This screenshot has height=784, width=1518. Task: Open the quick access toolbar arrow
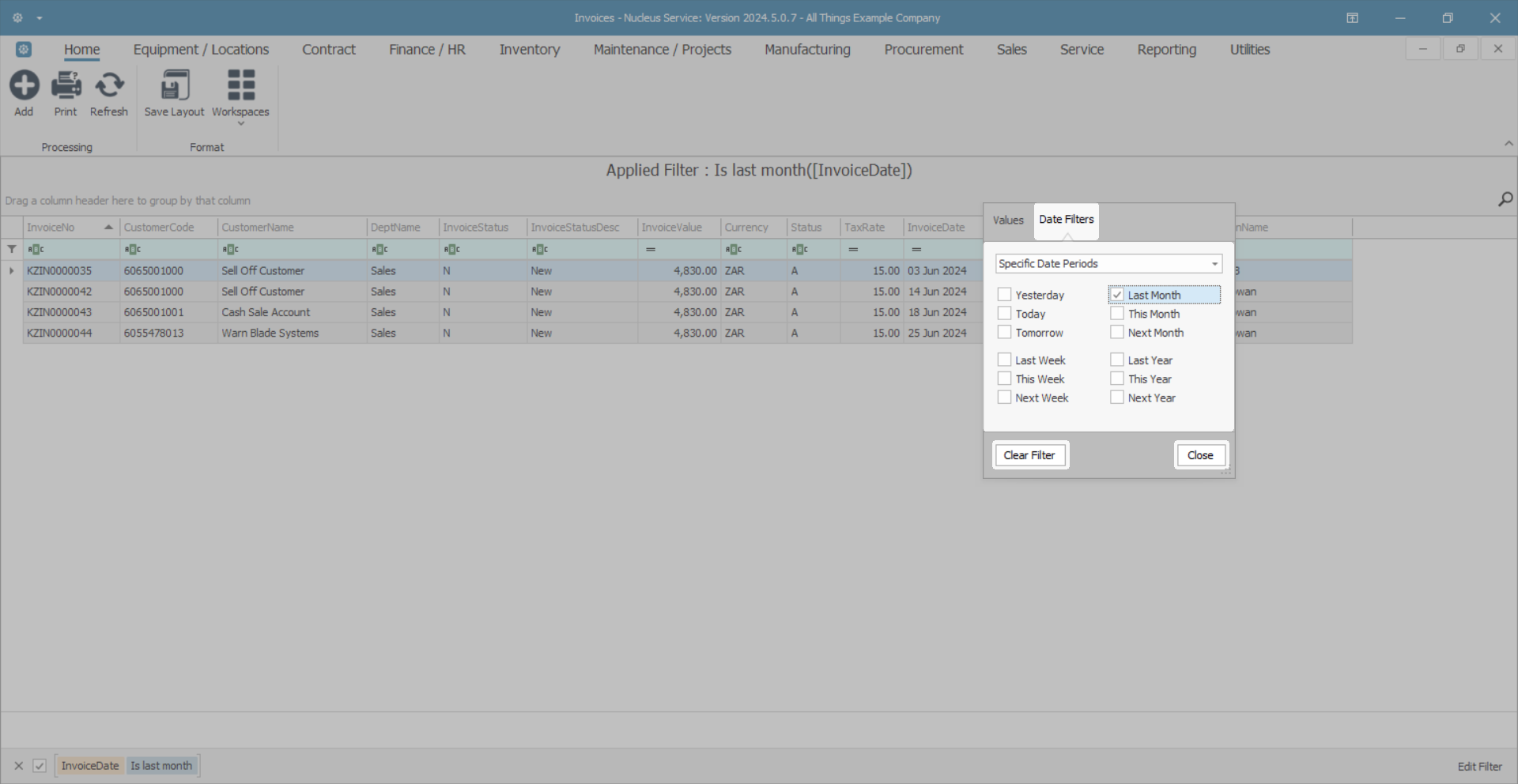[x=40, y=18]
